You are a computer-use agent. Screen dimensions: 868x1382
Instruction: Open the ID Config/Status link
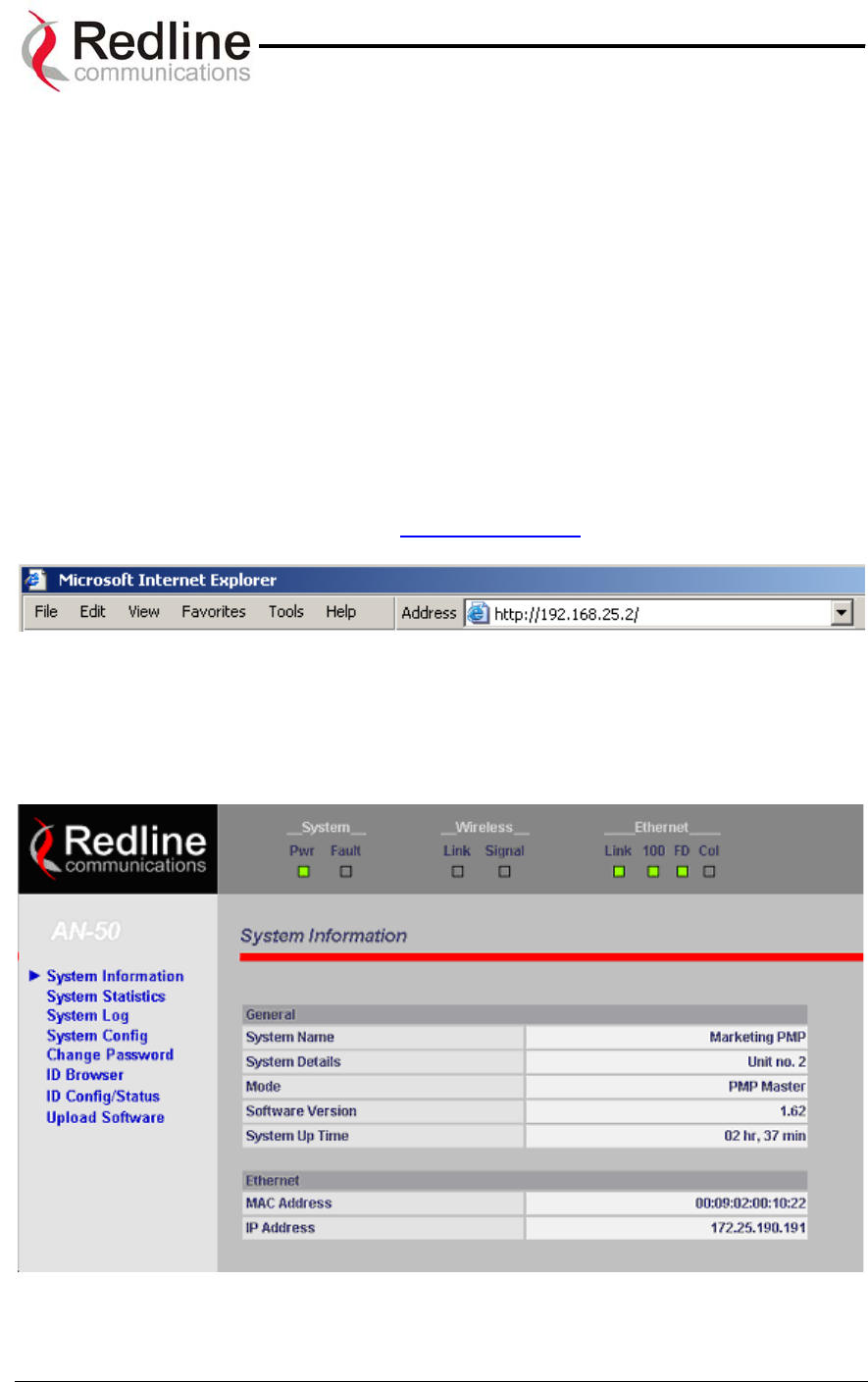[x=103, y=1097]
